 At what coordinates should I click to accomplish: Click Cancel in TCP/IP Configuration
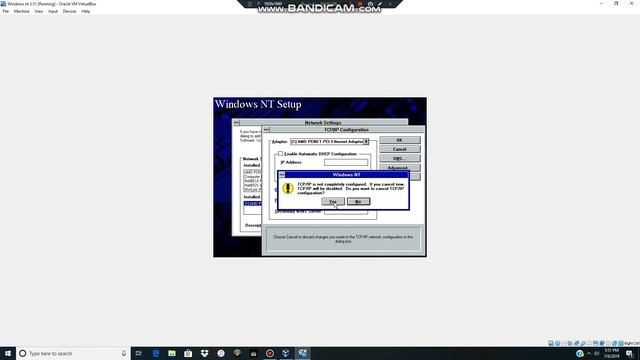coord(400,149)
